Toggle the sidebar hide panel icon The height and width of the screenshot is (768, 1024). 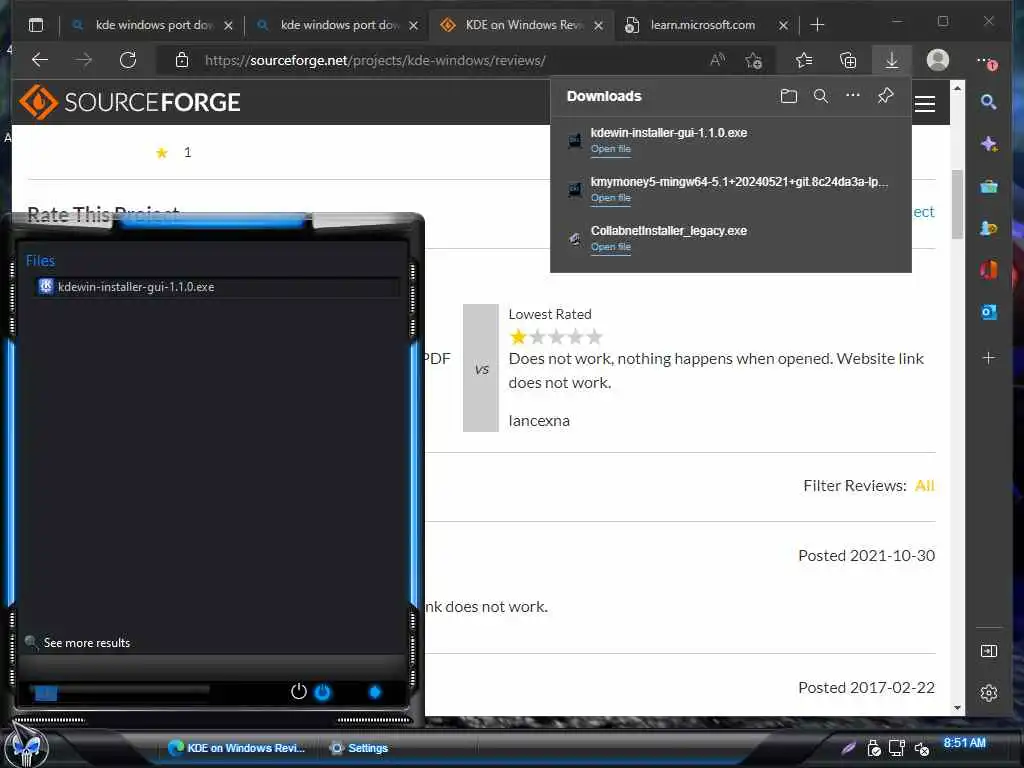point(989,650)
